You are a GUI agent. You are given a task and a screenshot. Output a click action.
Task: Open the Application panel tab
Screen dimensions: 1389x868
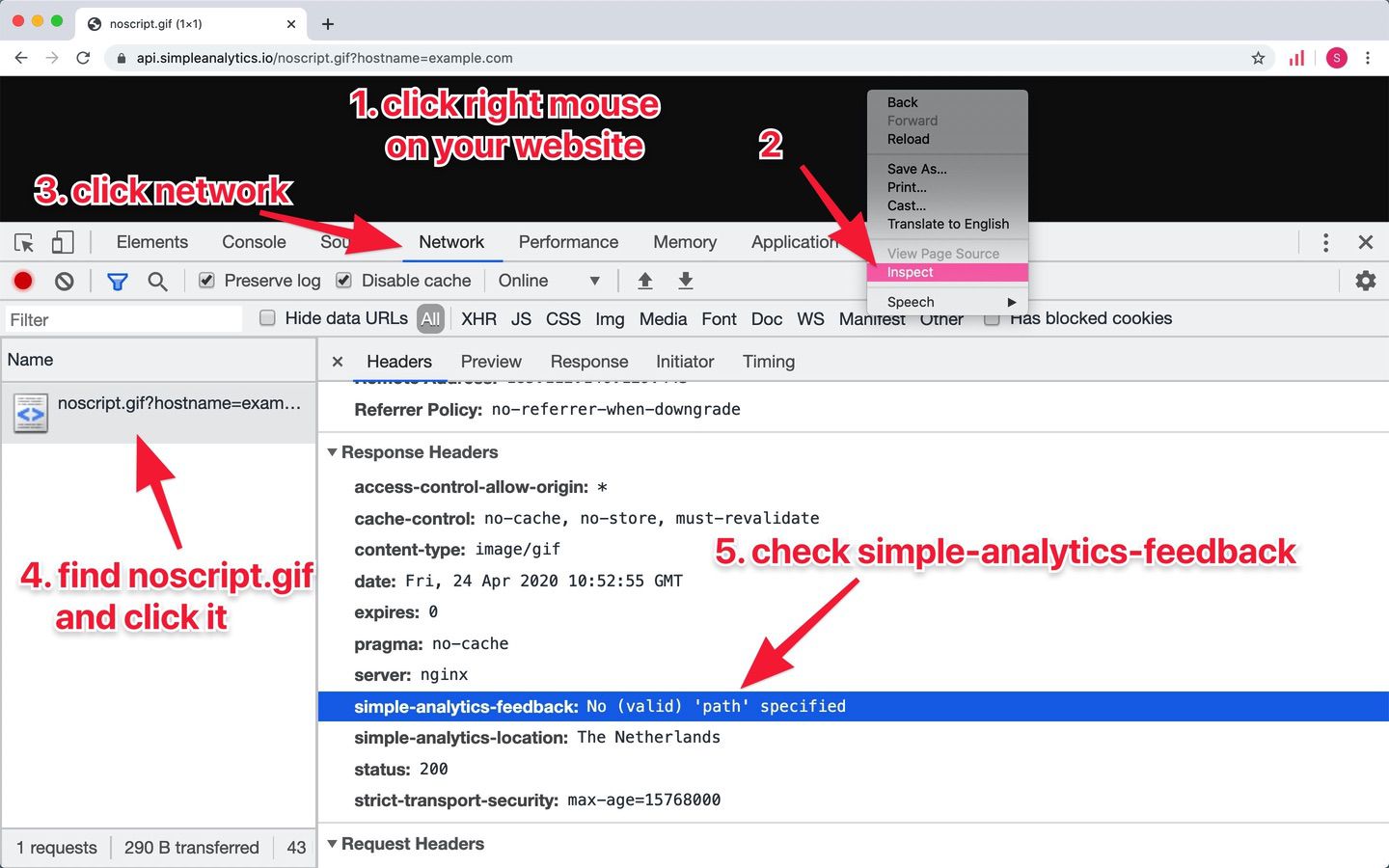(x=795, y=242)
